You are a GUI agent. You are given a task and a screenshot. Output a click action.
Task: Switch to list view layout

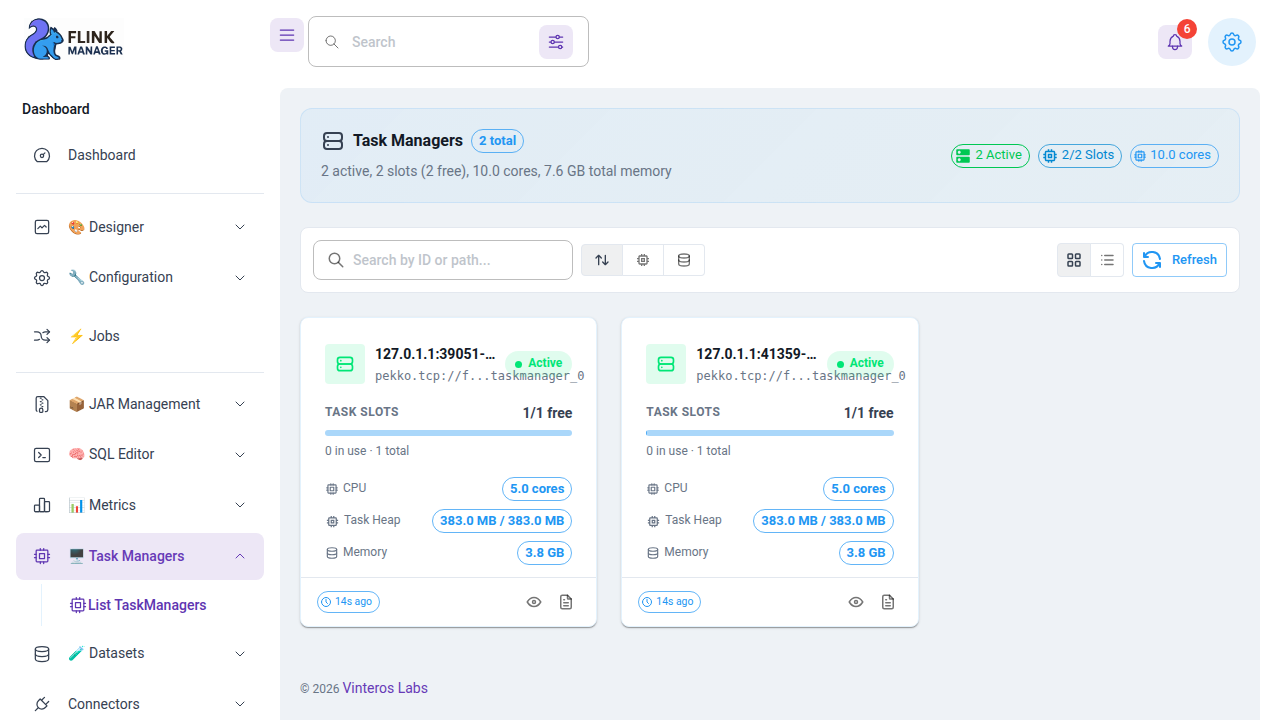click(1107, 260)
